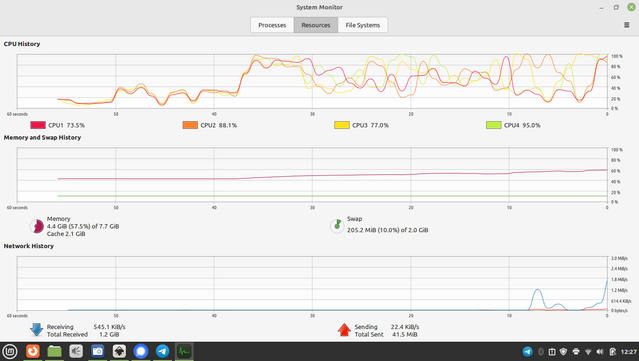Click the System Monitor taskbar icon
Image resolution: width=639 pixels, height=361 pixels.
[184, 351]
